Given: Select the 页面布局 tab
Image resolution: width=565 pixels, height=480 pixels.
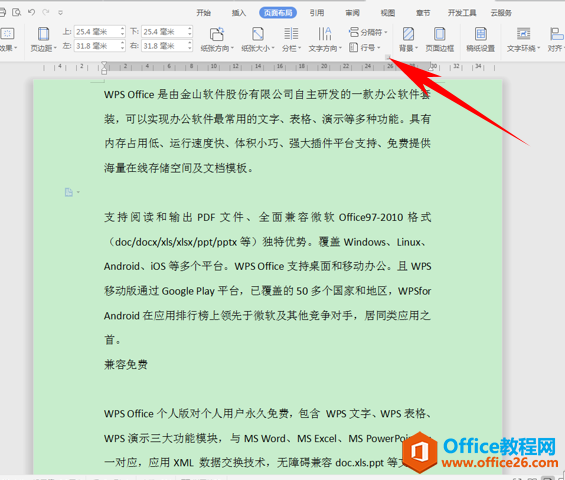Looking at the screenshot, I should 278,13.
